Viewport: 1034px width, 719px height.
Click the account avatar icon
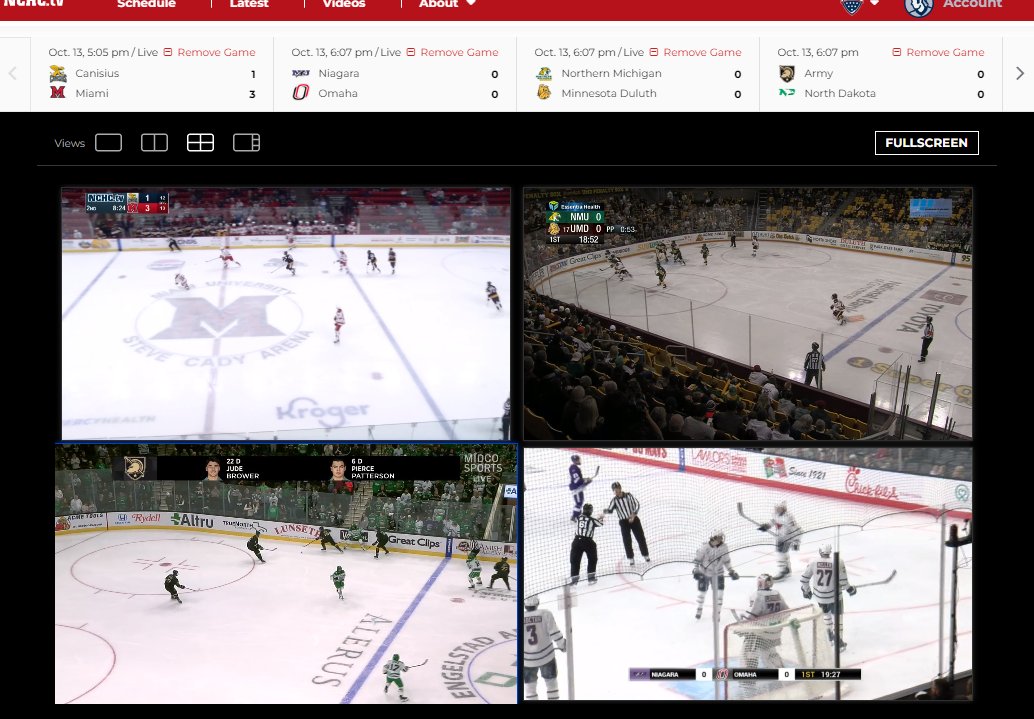[919, 5]
